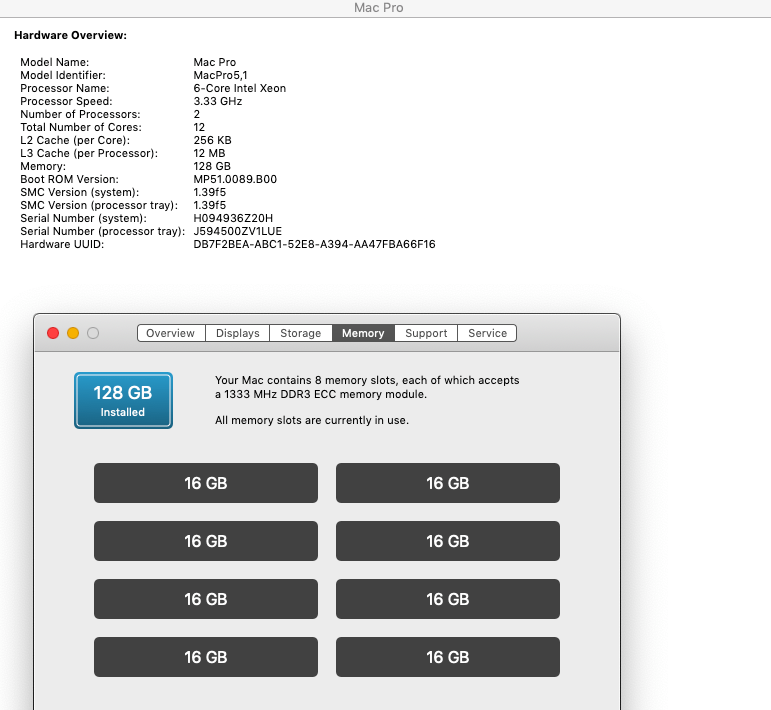Click the 3.33 GHz processor speed value
The width and height of the screenshot is (771, 710).
(x=218, y=101)
